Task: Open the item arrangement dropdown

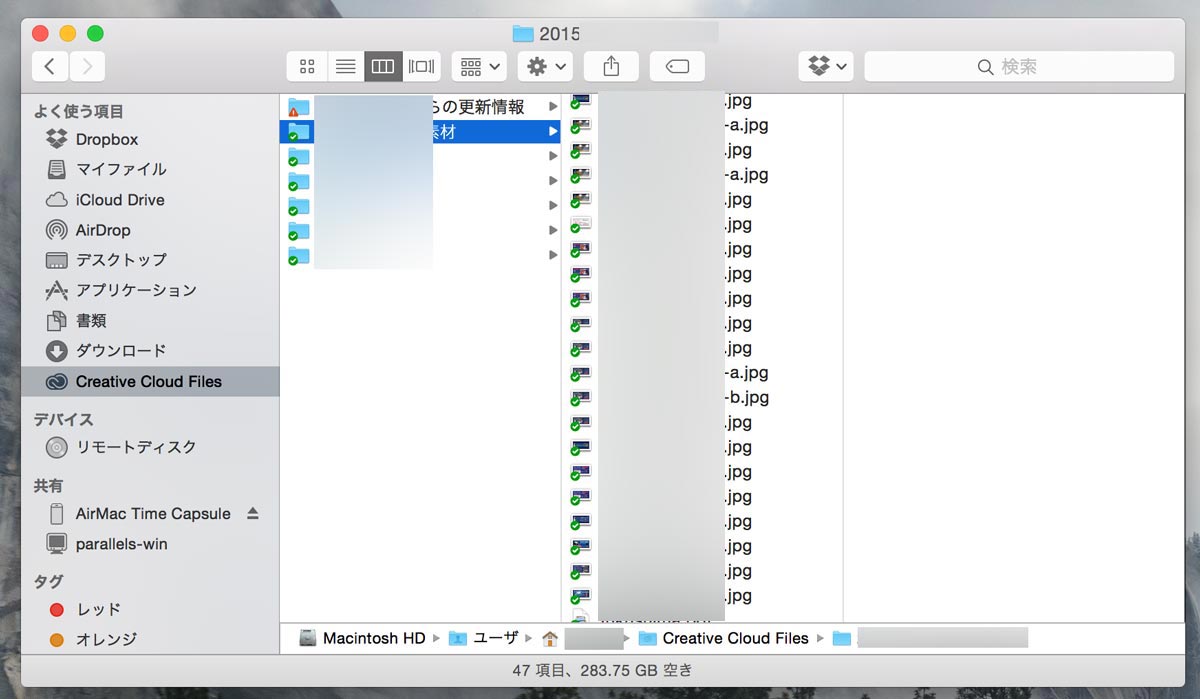Action: coord(479,67)
